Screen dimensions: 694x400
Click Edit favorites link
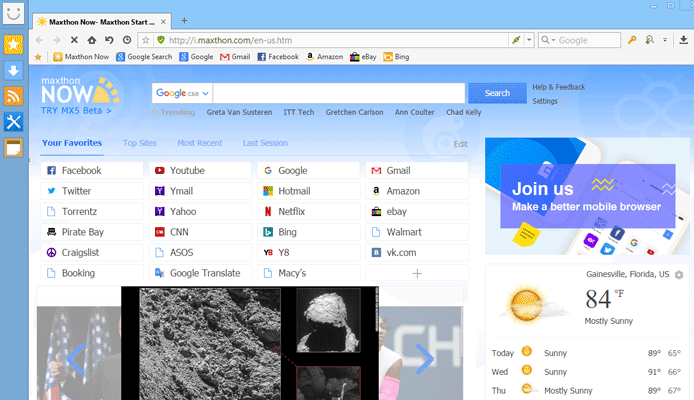click(x=460, y=144)
